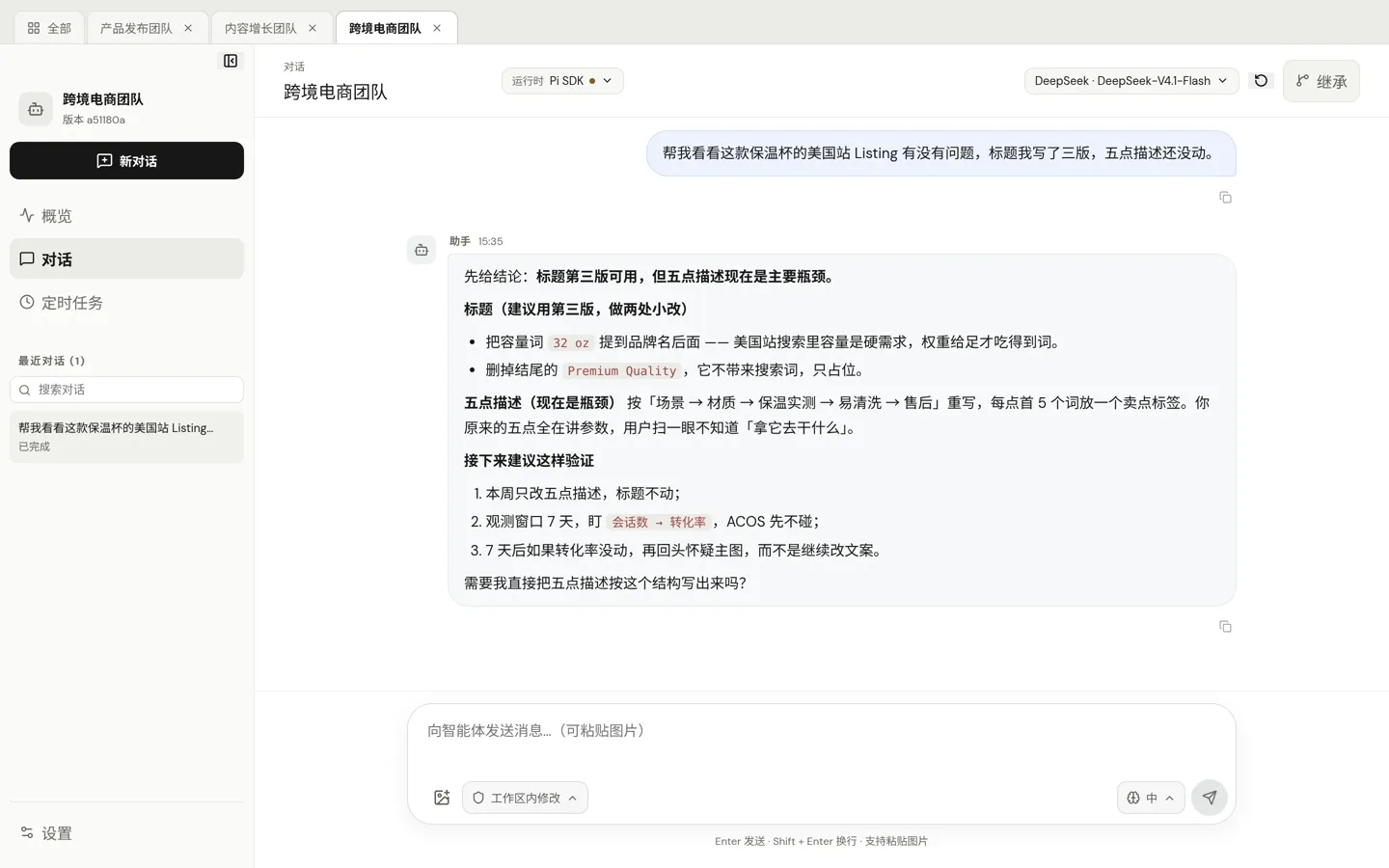Switch to the 全部 tab
Image resolution: width=1389 pixels, height=868 pixels.
point(49,28)
